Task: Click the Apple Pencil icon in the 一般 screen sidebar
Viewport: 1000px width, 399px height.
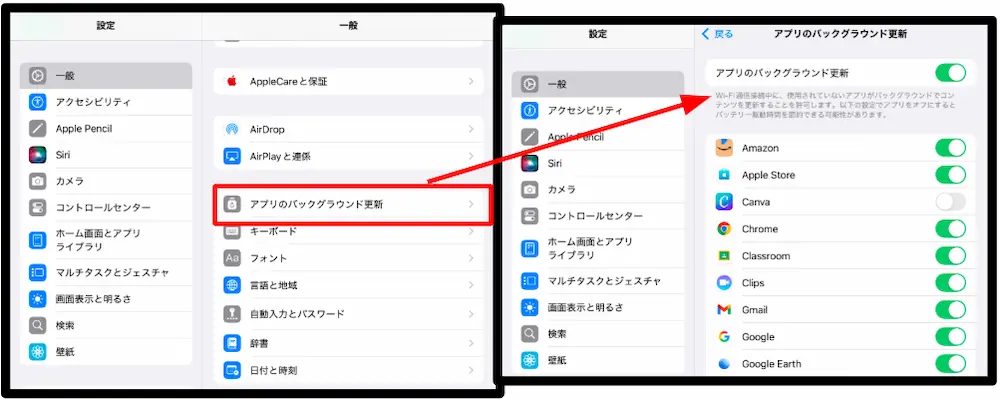Action: pyautogui.click(x=38, y=128)
